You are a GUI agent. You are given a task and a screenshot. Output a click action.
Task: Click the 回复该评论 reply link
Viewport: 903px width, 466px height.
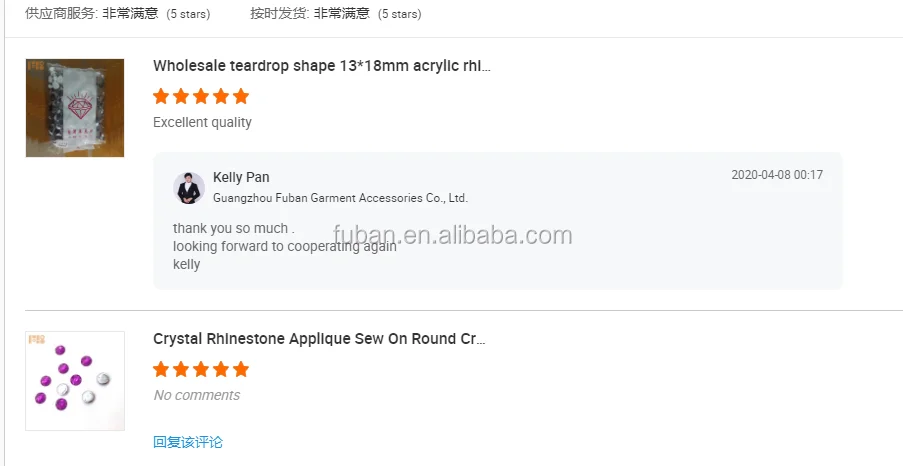[188, 442]
